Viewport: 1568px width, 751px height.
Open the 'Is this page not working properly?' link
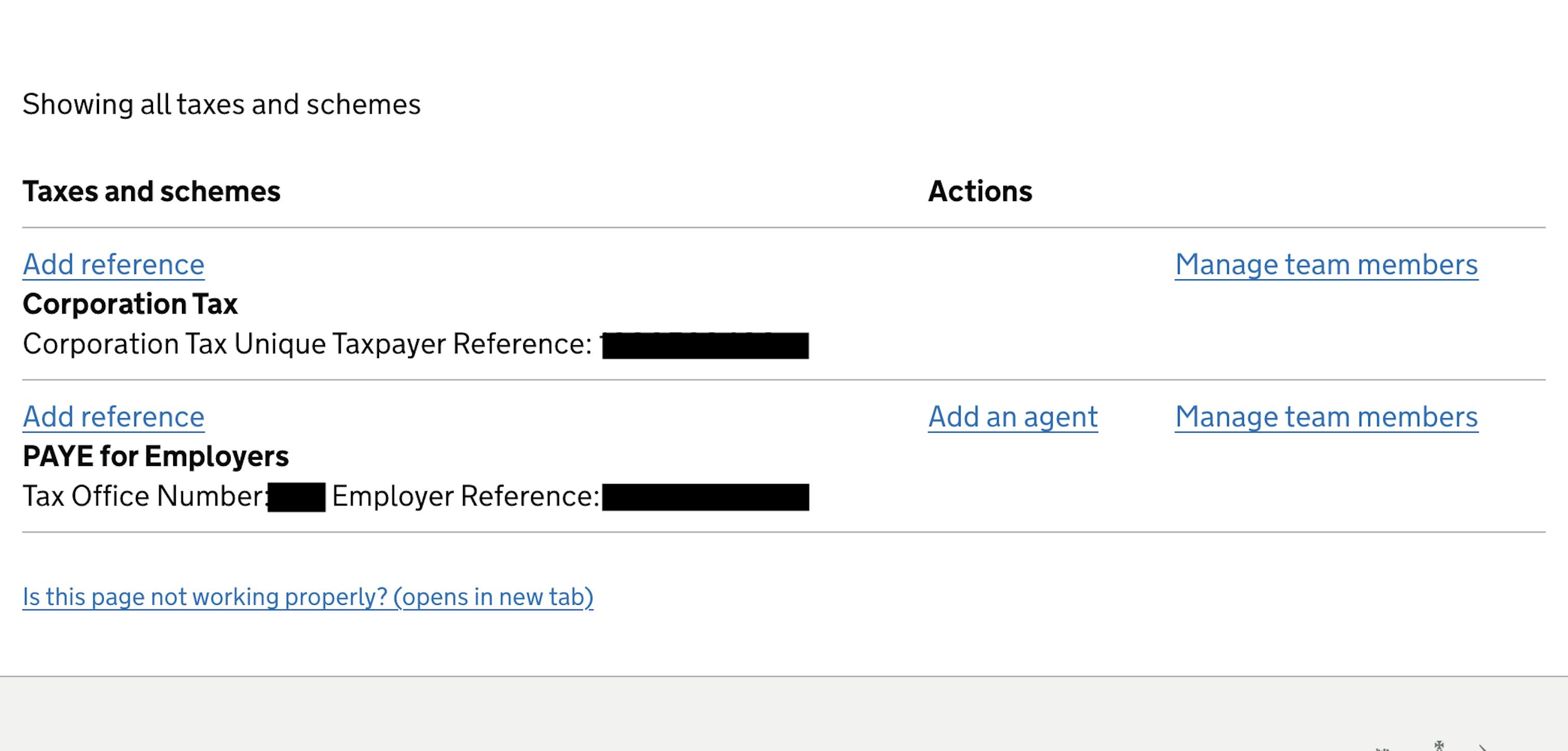[x=307, y=597]
